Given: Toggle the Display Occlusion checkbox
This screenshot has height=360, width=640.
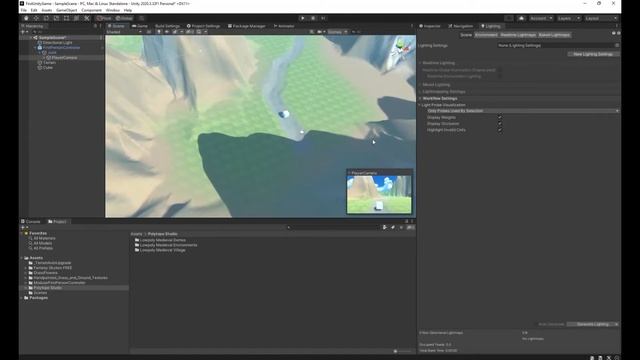Looking at the screenshot, I should tap(500, 124).
